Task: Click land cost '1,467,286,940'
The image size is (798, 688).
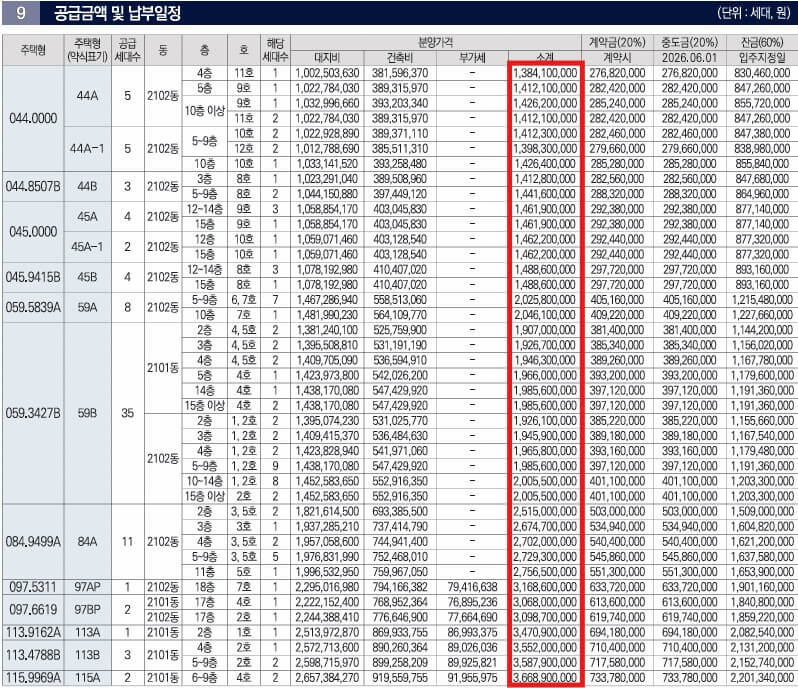Action: coord(327,300)
